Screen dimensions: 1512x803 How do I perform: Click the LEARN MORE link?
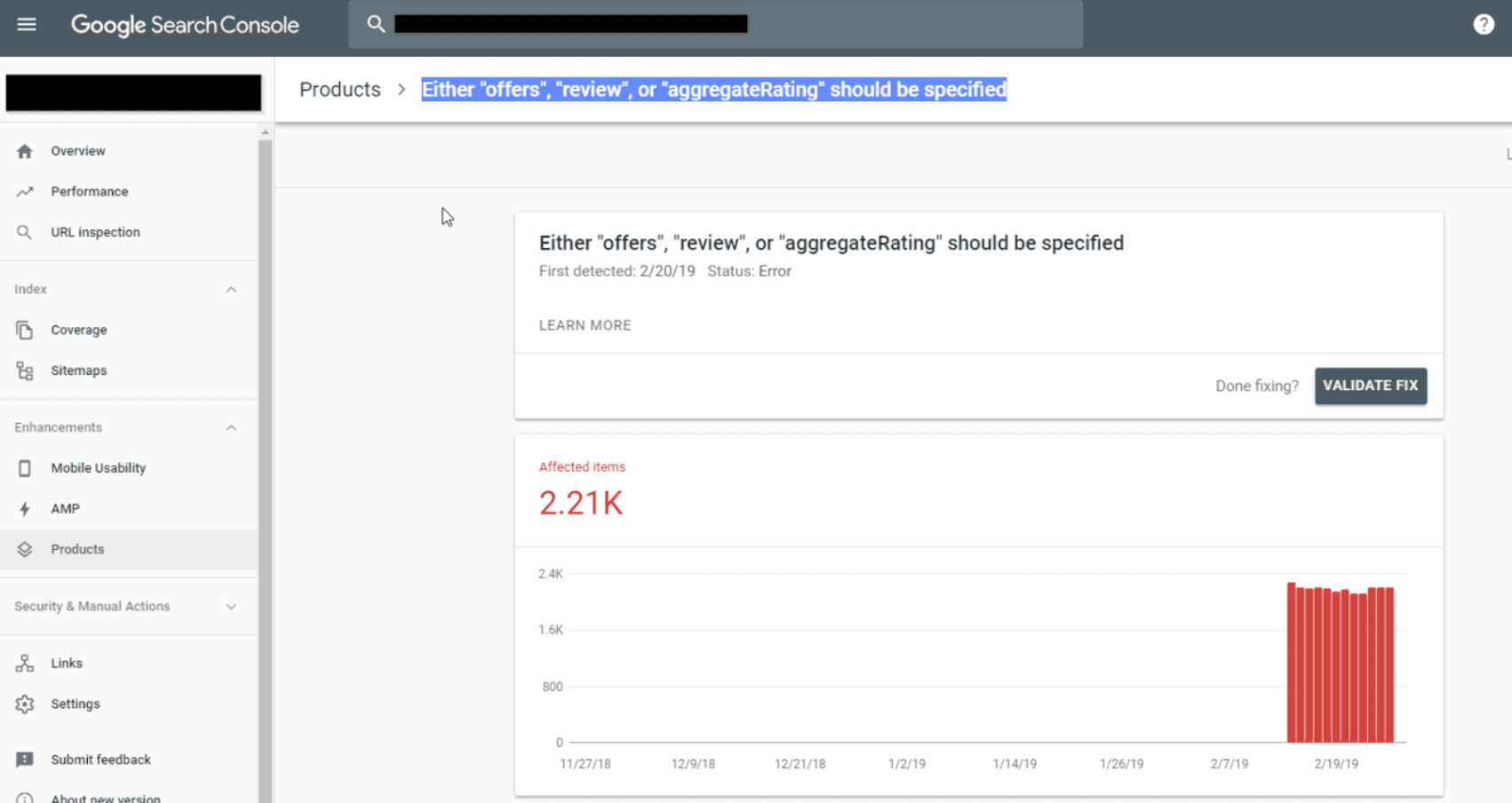click(x=585, y=325)
